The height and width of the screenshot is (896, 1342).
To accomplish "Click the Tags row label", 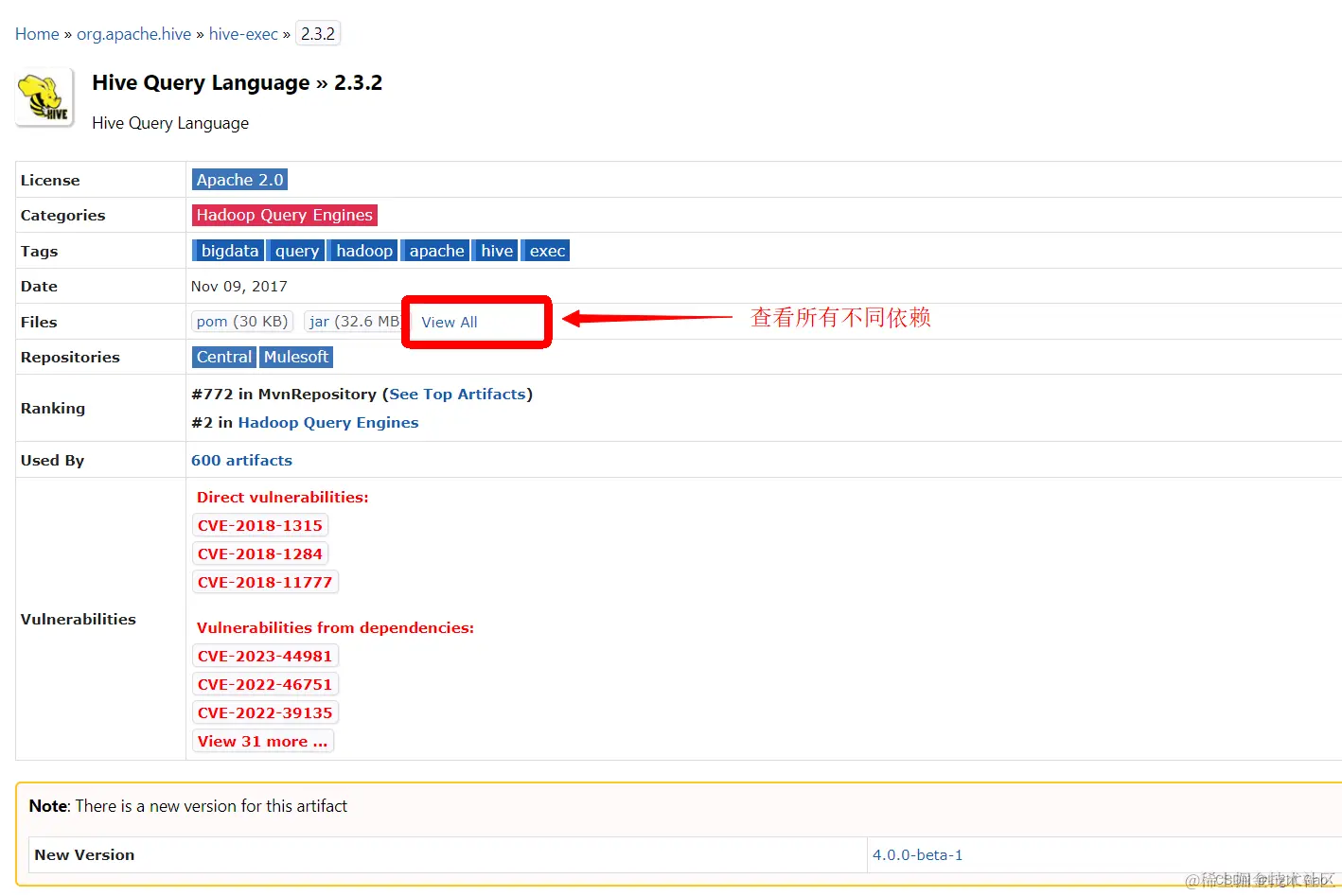I will point(39,251).
